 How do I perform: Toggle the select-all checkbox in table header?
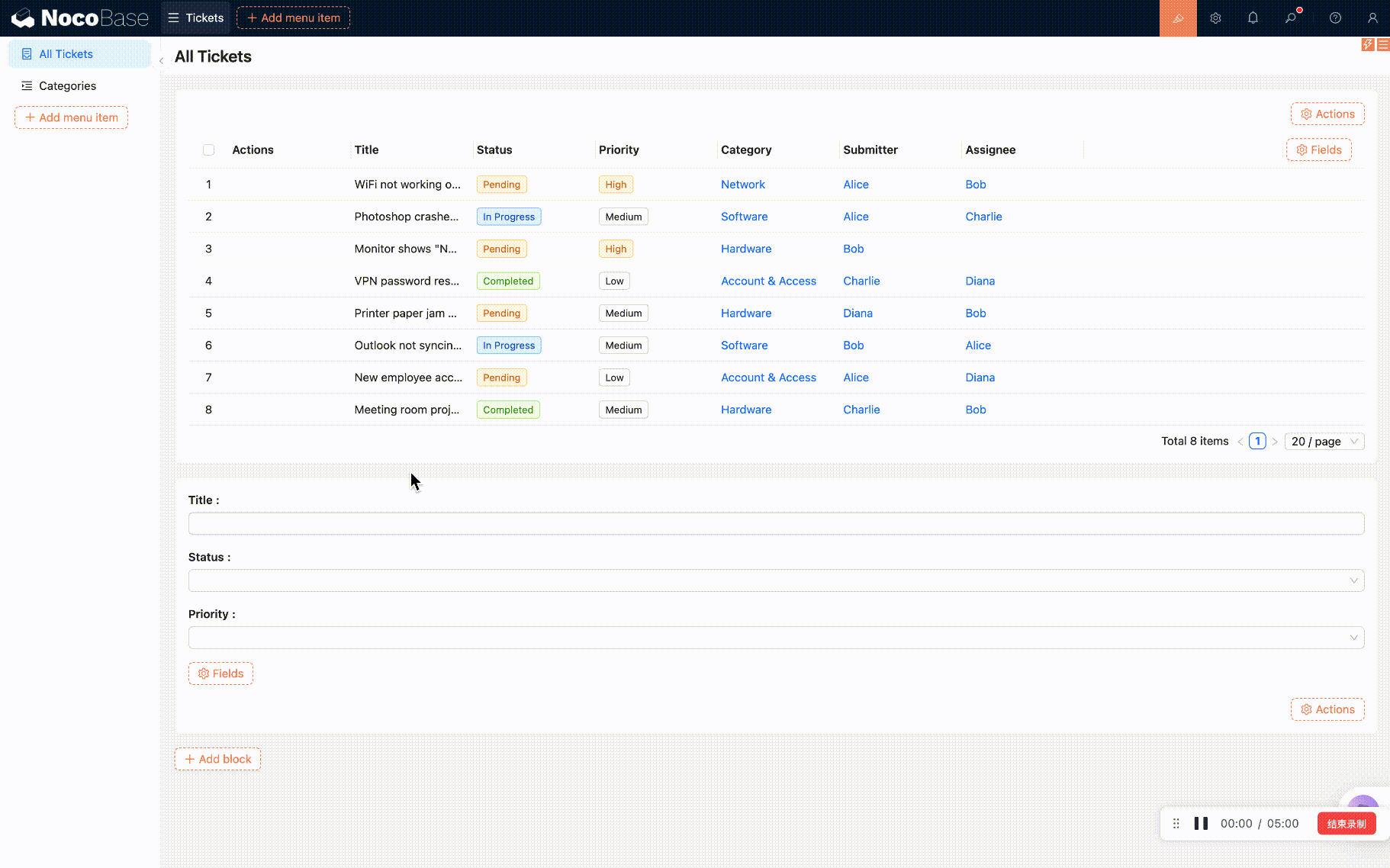pos(208,150)
